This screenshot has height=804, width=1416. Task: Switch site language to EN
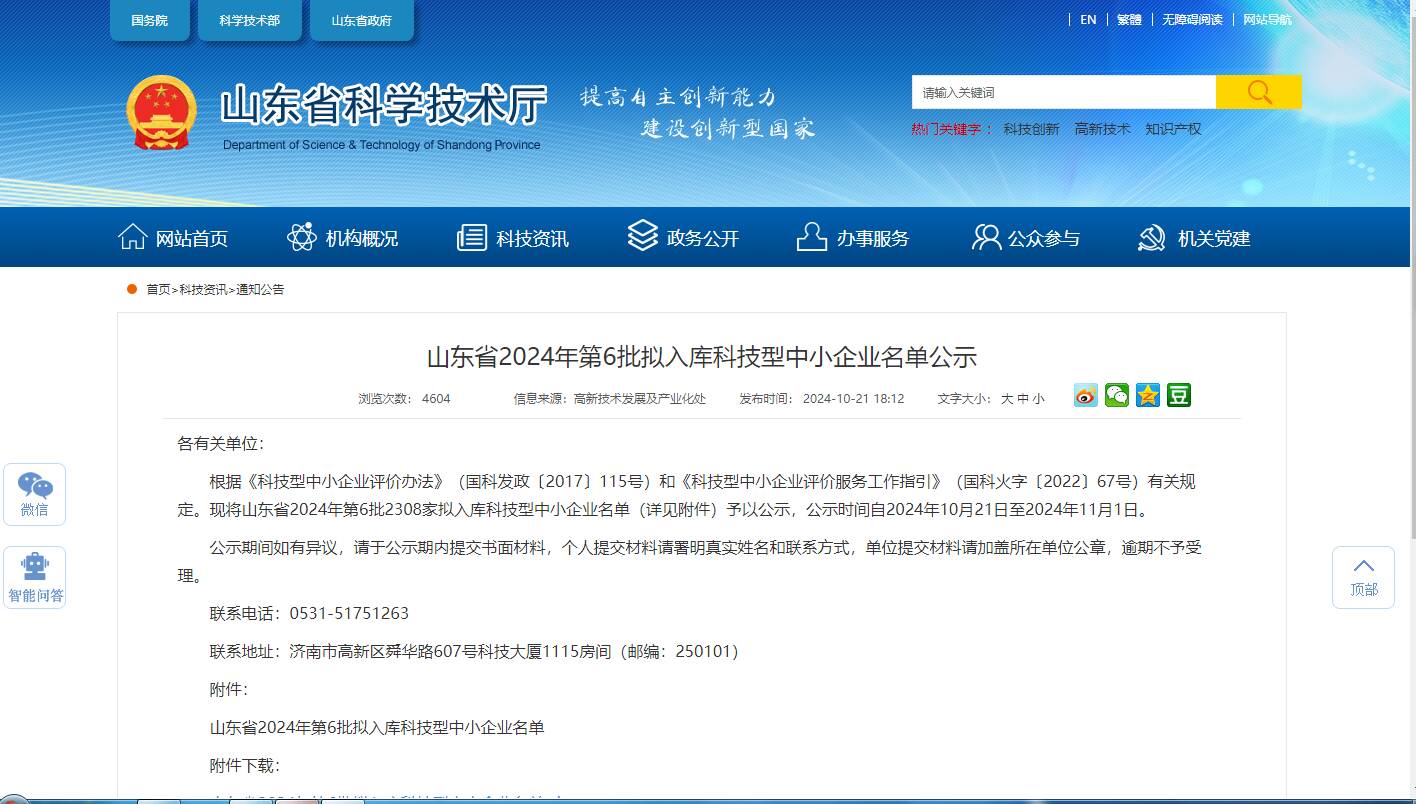pos(1088,20)
